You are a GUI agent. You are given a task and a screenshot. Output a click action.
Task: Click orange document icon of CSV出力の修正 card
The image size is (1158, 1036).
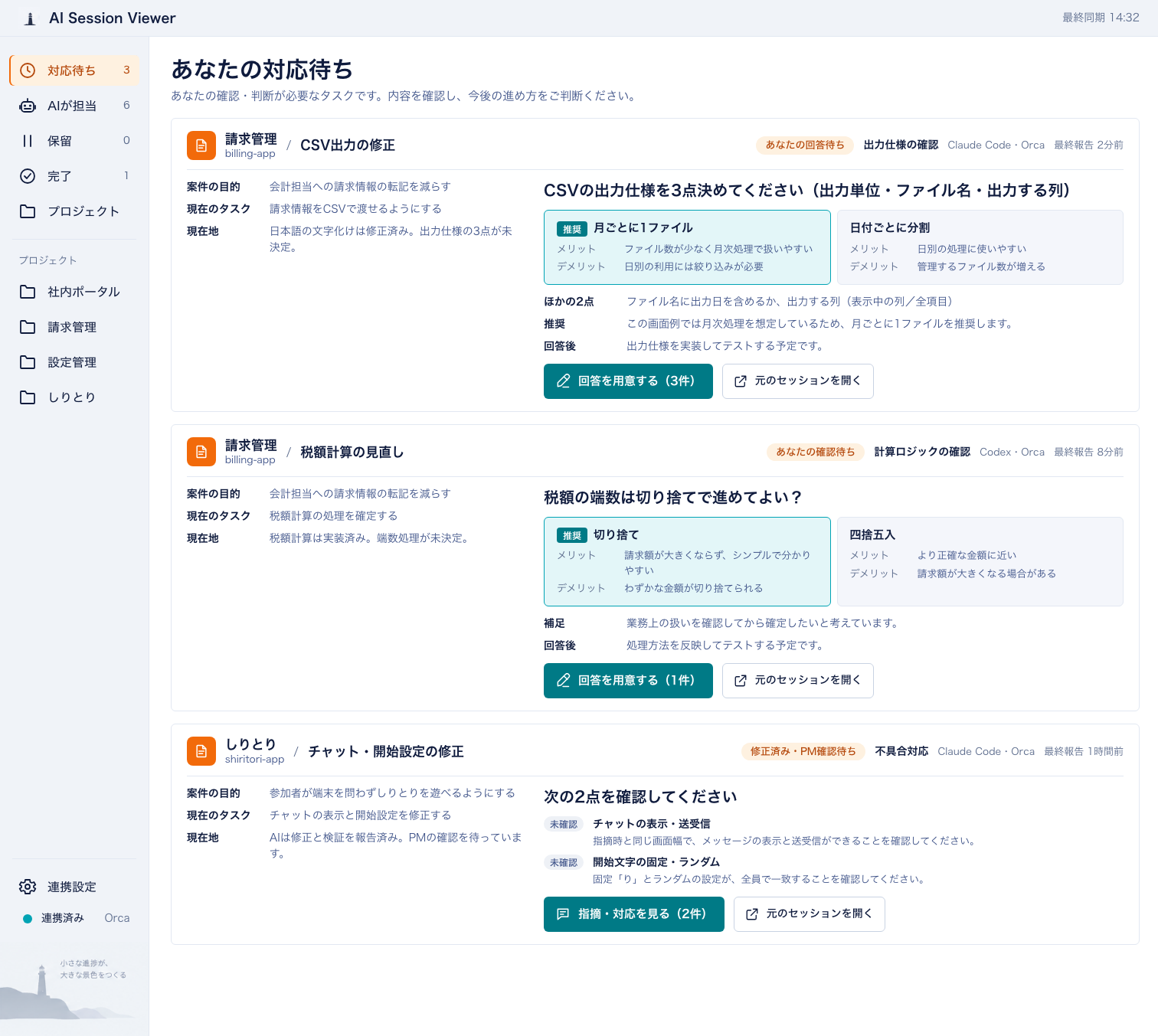[x=201, y=145]
